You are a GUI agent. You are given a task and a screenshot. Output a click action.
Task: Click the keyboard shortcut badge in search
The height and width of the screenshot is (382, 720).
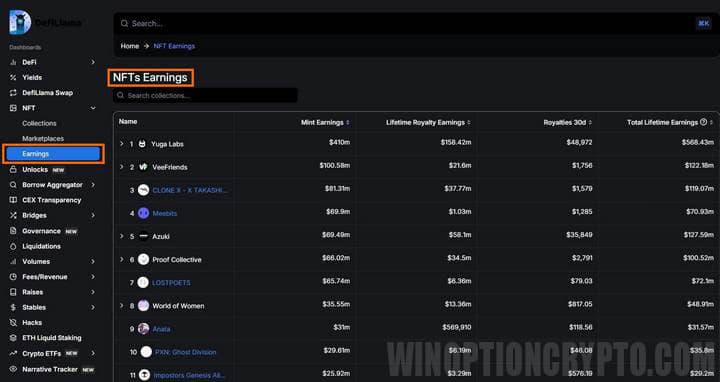click(703, 23)
